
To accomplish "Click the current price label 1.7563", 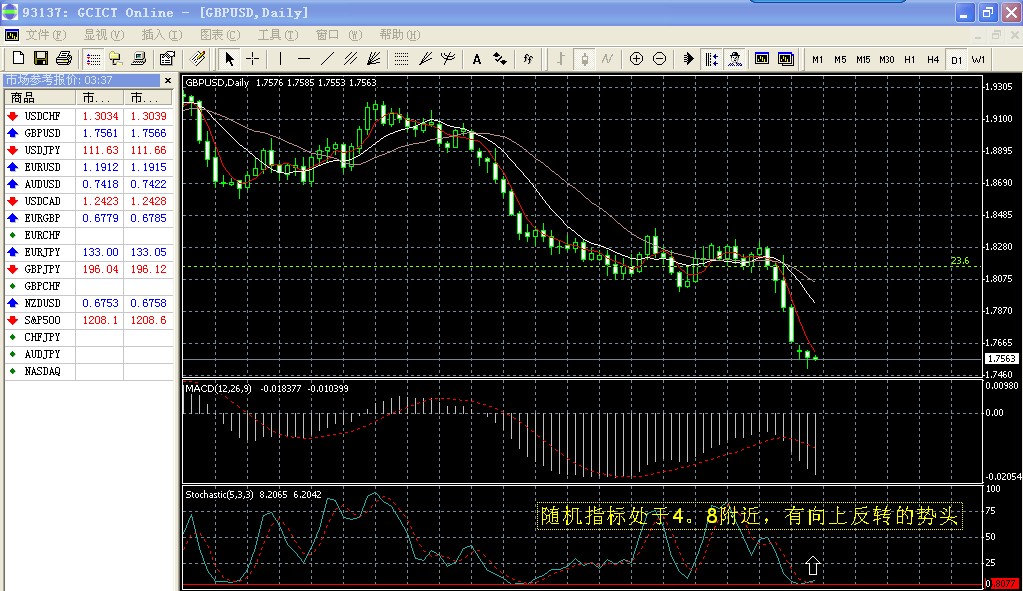I will click(x=1001, y=359).
